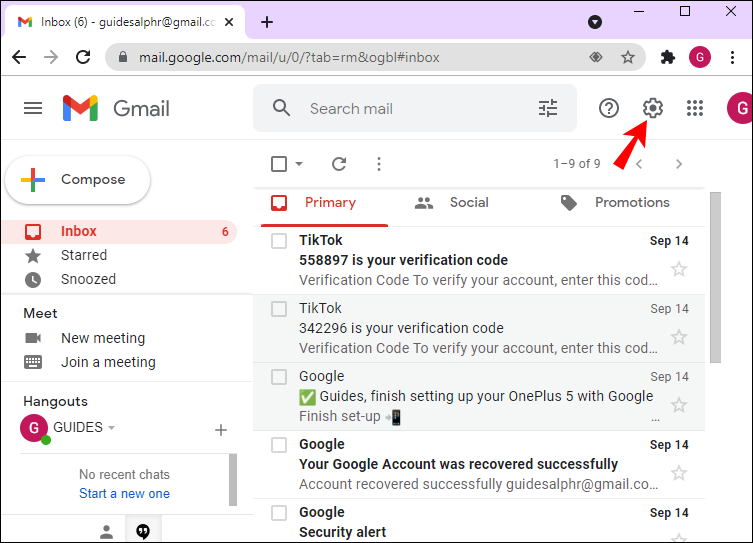
Task: Show search options filter icon
Action: click(x=548, y=108)
